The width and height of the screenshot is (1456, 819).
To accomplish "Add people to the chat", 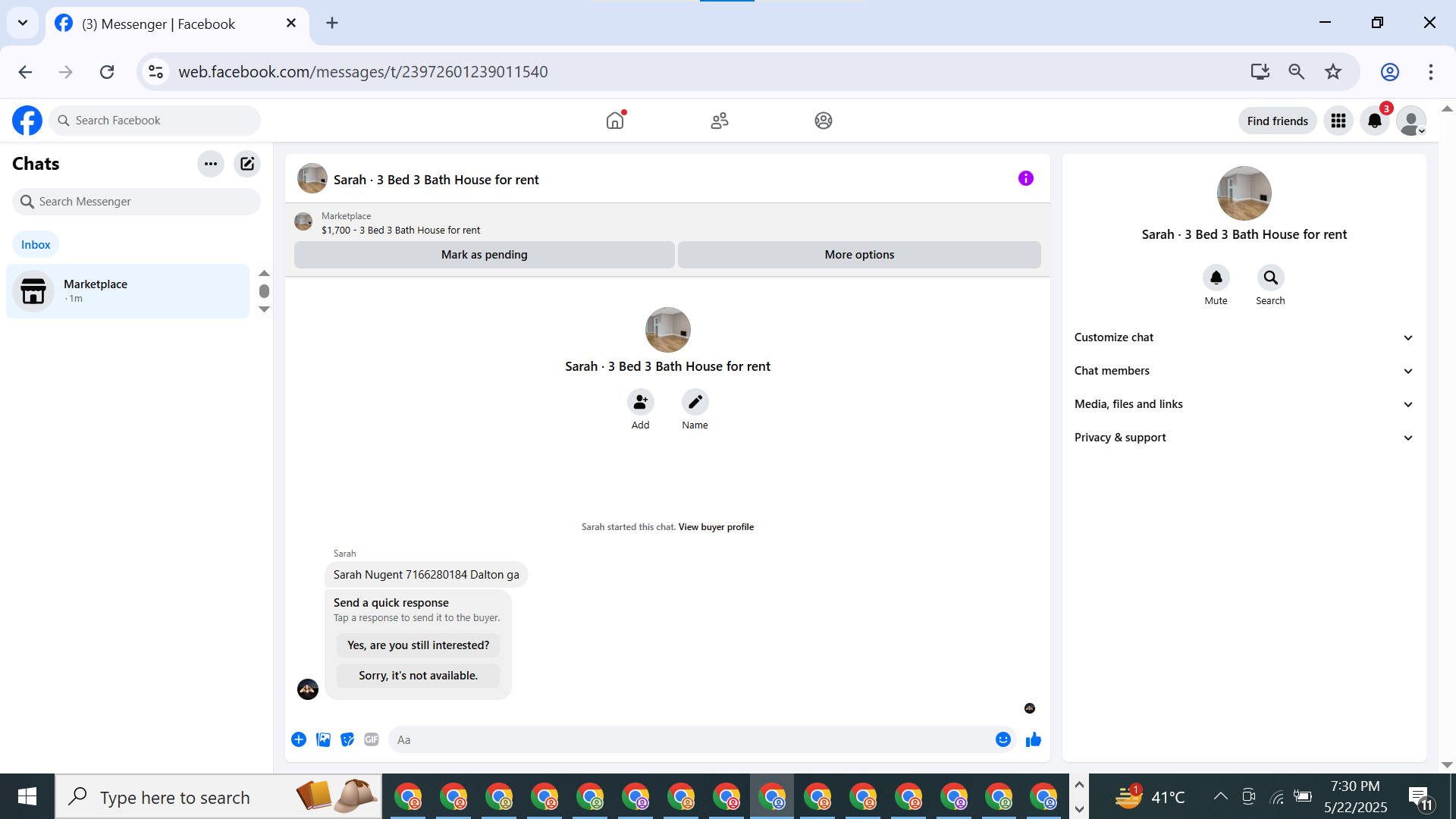I will pyautogui.click(x=641, y=402).
